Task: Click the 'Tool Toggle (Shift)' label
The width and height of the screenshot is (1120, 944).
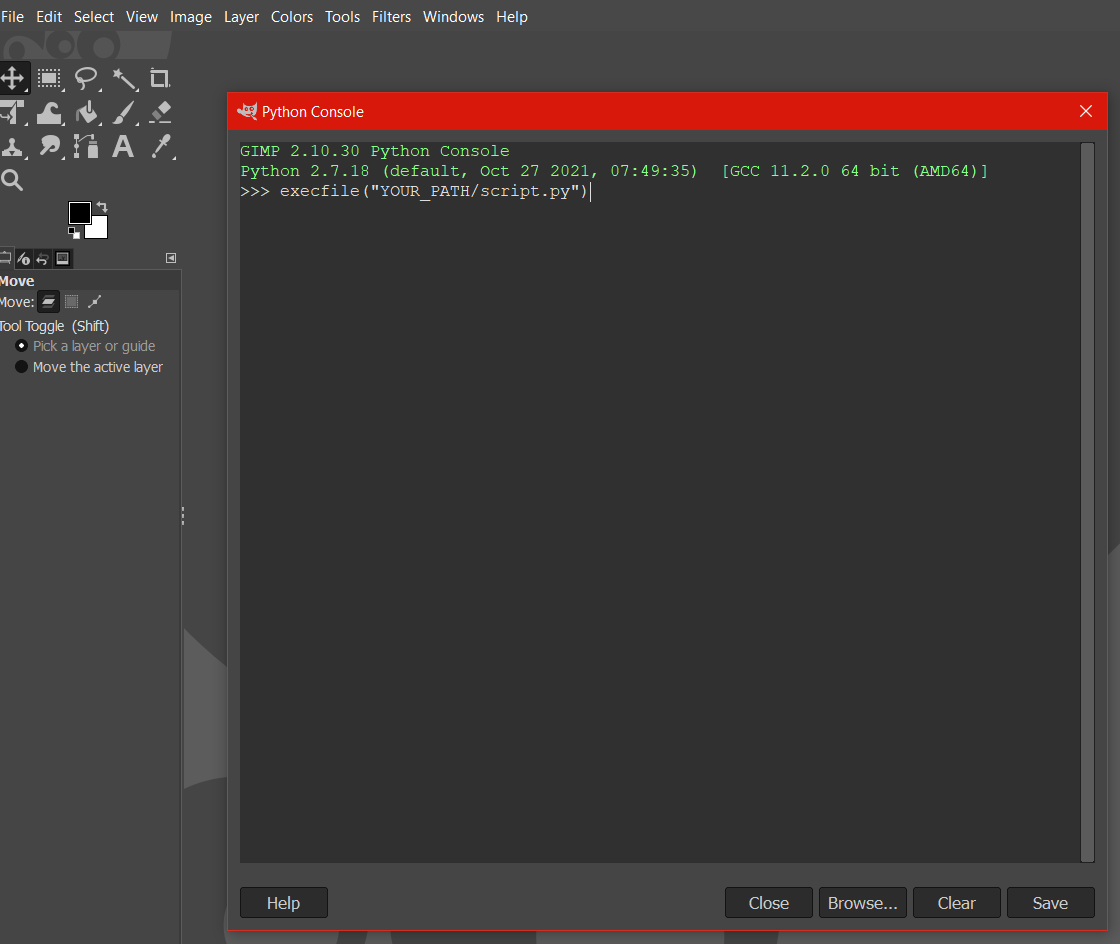Action: tap(54, 326)
